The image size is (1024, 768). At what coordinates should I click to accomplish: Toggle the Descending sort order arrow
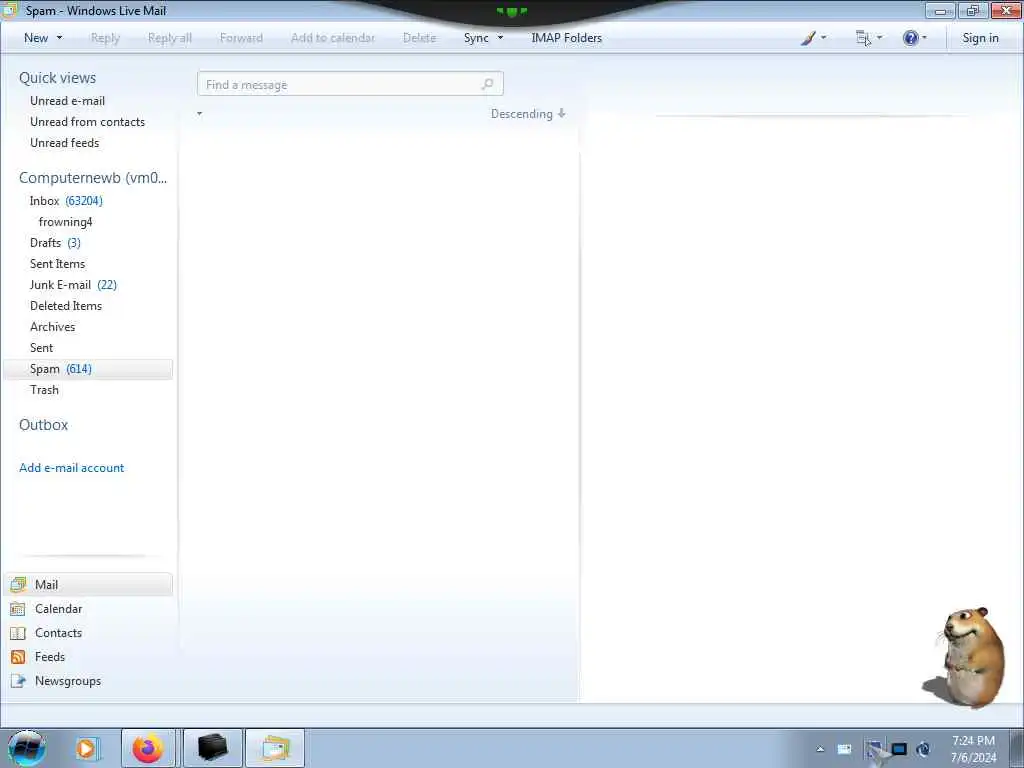(561, 114)
